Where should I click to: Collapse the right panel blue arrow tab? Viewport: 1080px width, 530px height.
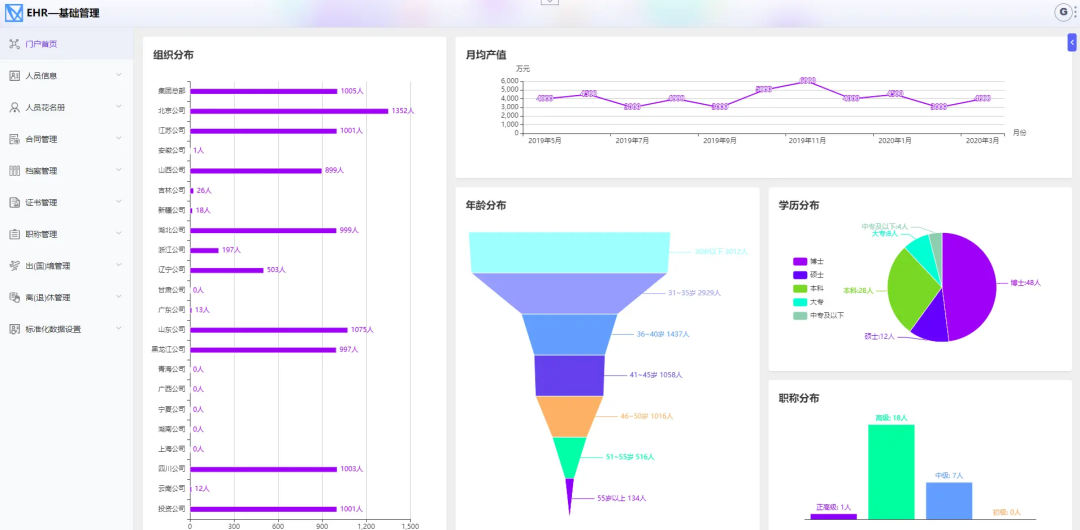pyautogui.click(x=1072, y=42)
